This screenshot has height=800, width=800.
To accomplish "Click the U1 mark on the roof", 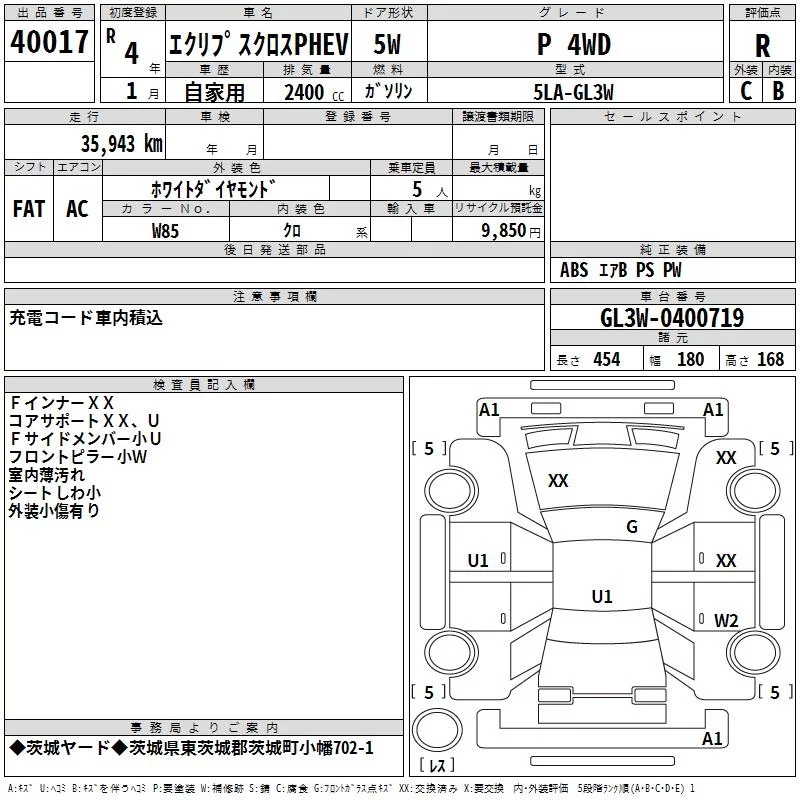I will (602, 596).
